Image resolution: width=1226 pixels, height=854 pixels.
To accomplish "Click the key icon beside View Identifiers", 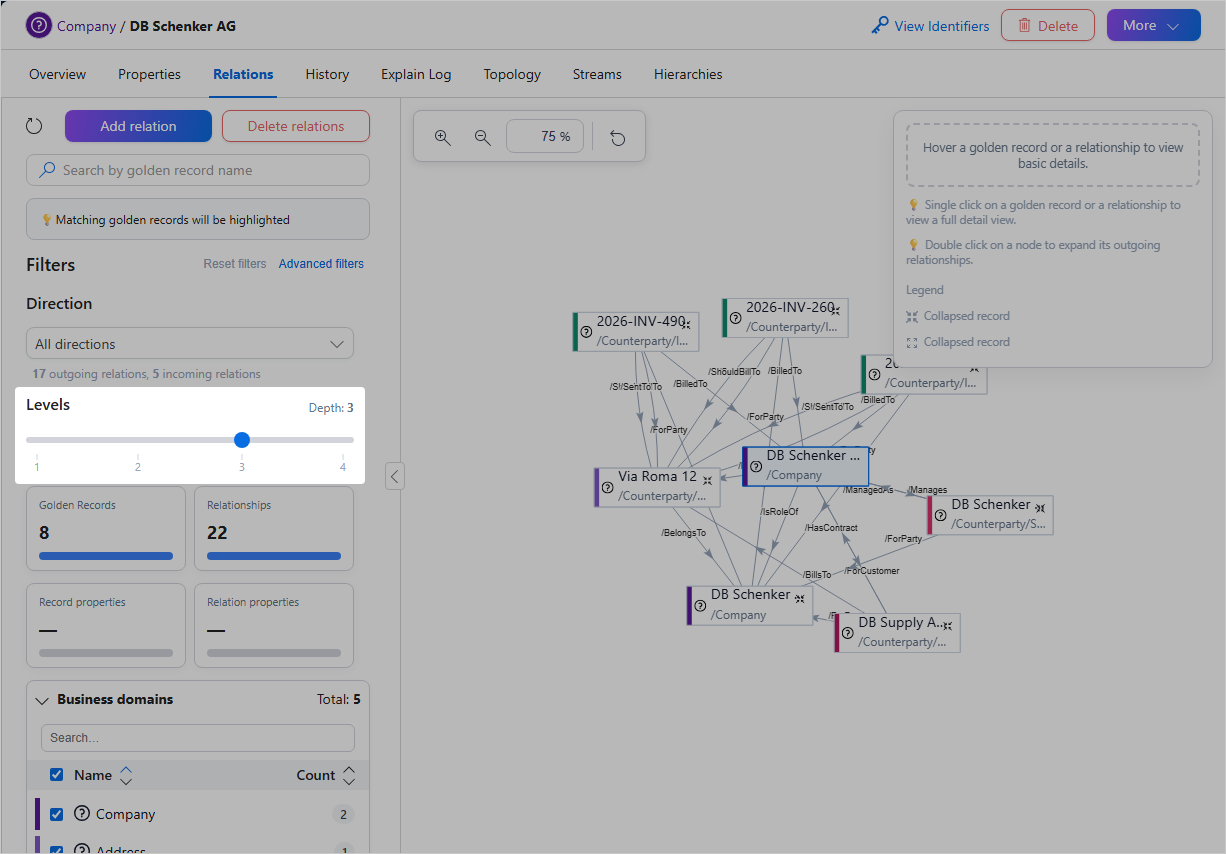I will click(880, 26).
